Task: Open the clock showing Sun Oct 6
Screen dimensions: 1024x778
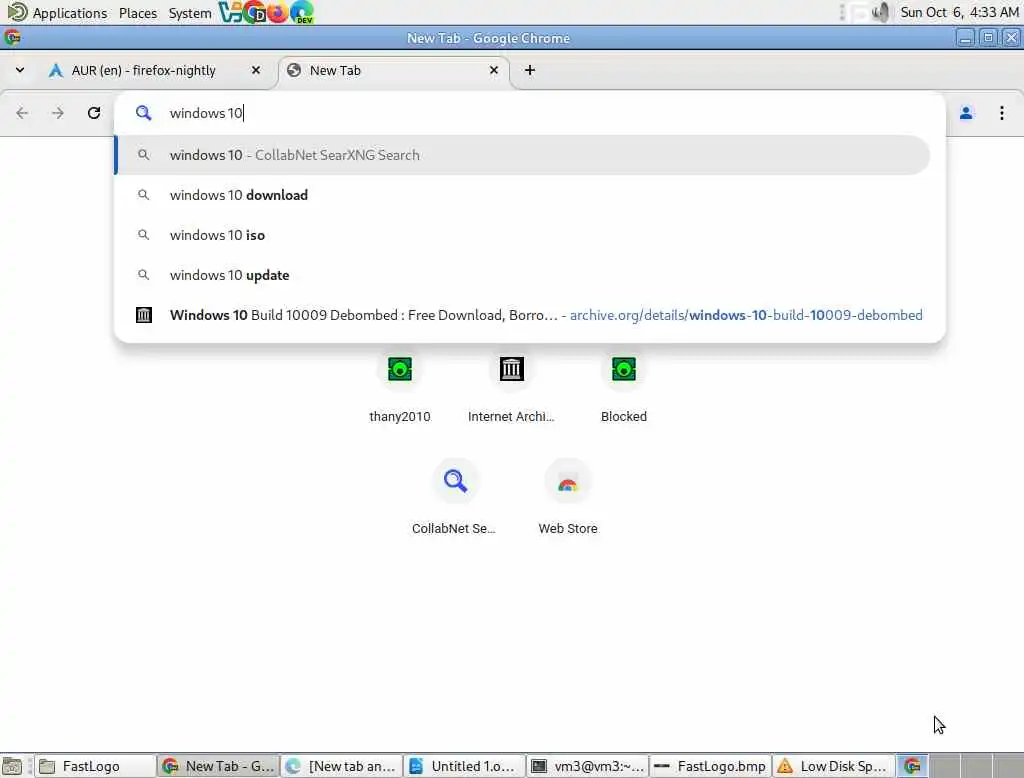Action: pos(959,12)
